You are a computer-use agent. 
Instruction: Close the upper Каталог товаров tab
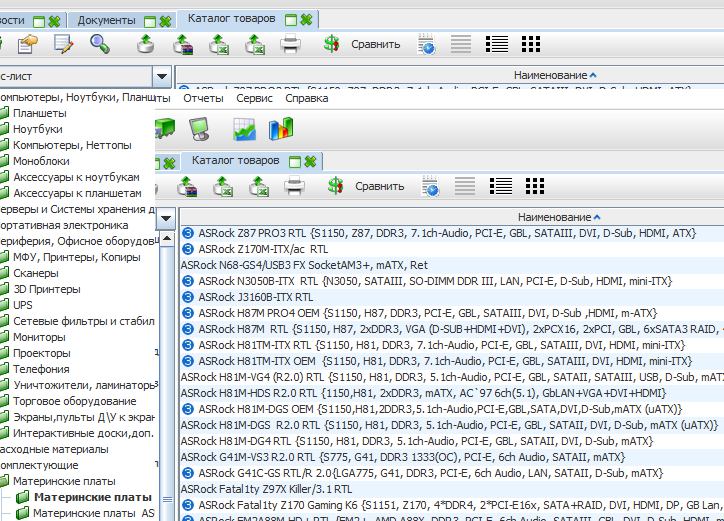(306, 19)
